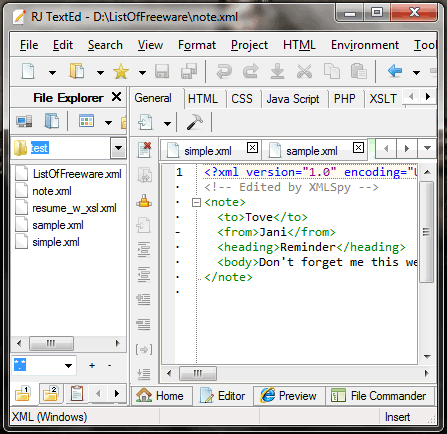Click folder tab number 1 icon

pos(23,394)
